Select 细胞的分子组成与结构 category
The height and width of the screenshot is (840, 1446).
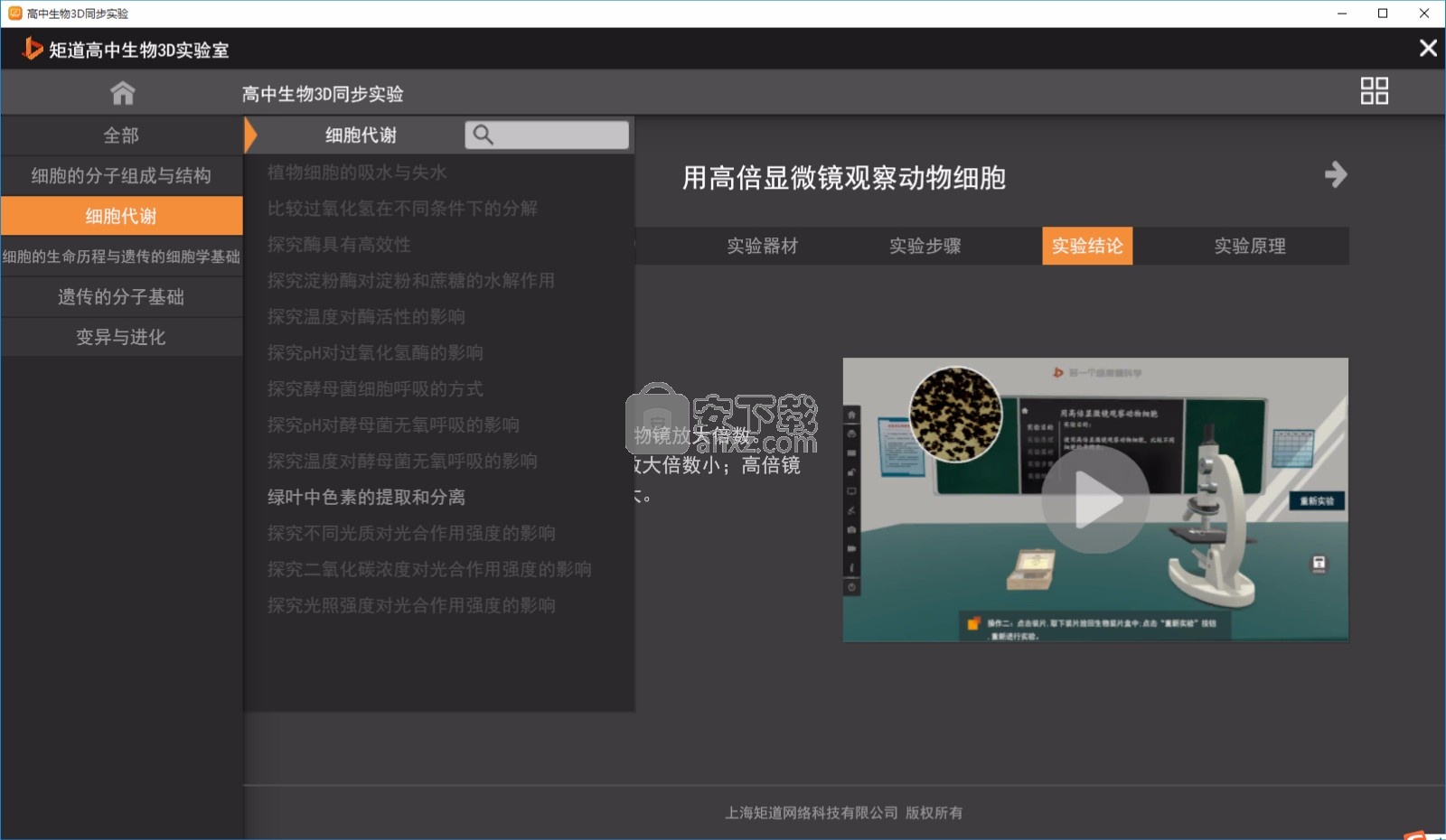121,176
